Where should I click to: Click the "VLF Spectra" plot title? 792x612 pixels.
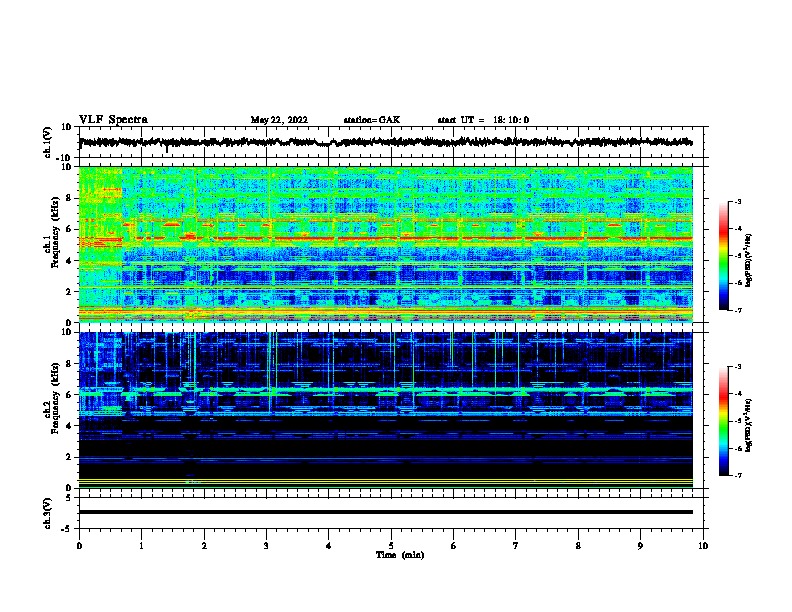click(113, 120)
